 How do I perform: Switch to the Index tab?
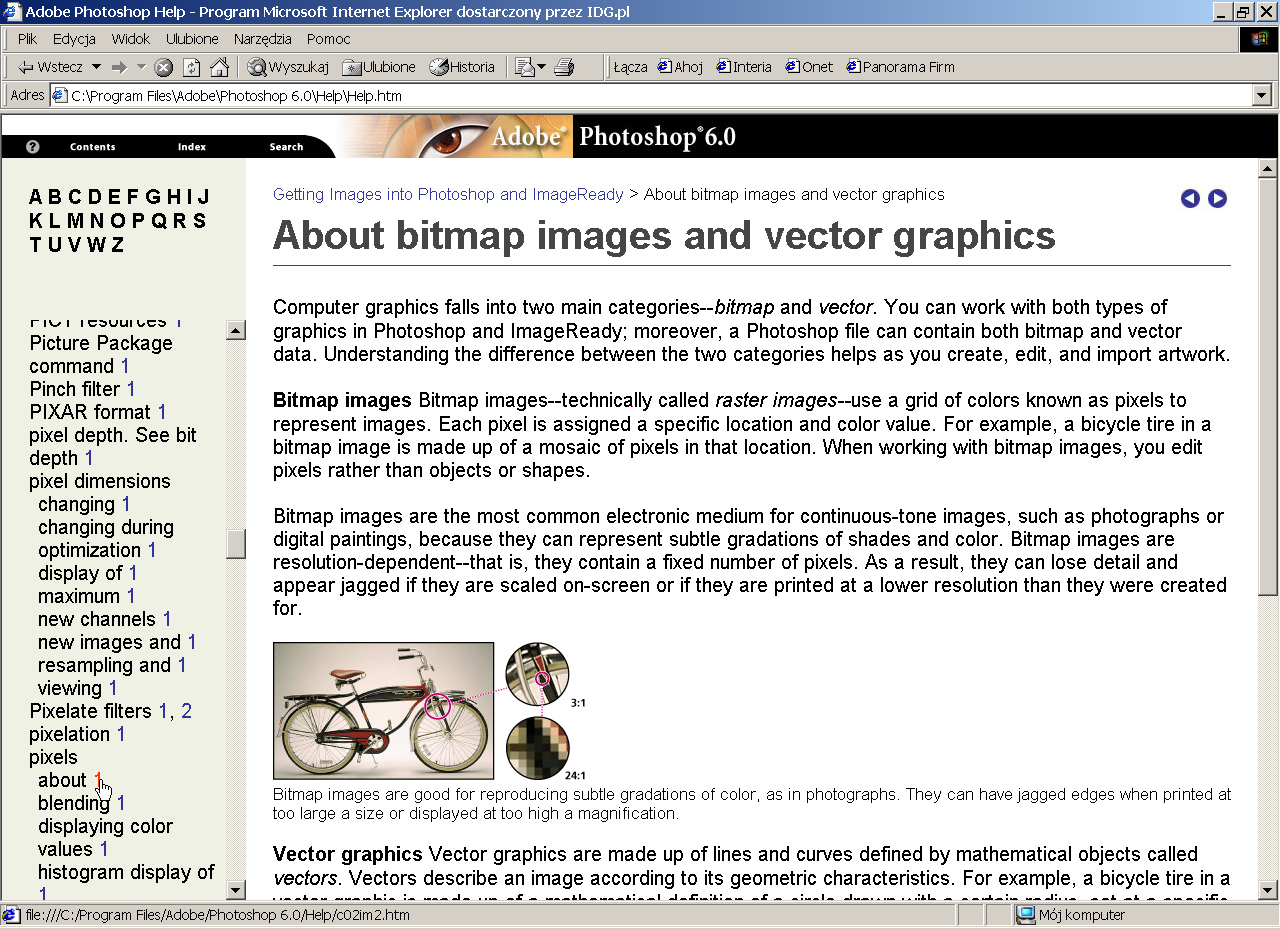(192, 147)
